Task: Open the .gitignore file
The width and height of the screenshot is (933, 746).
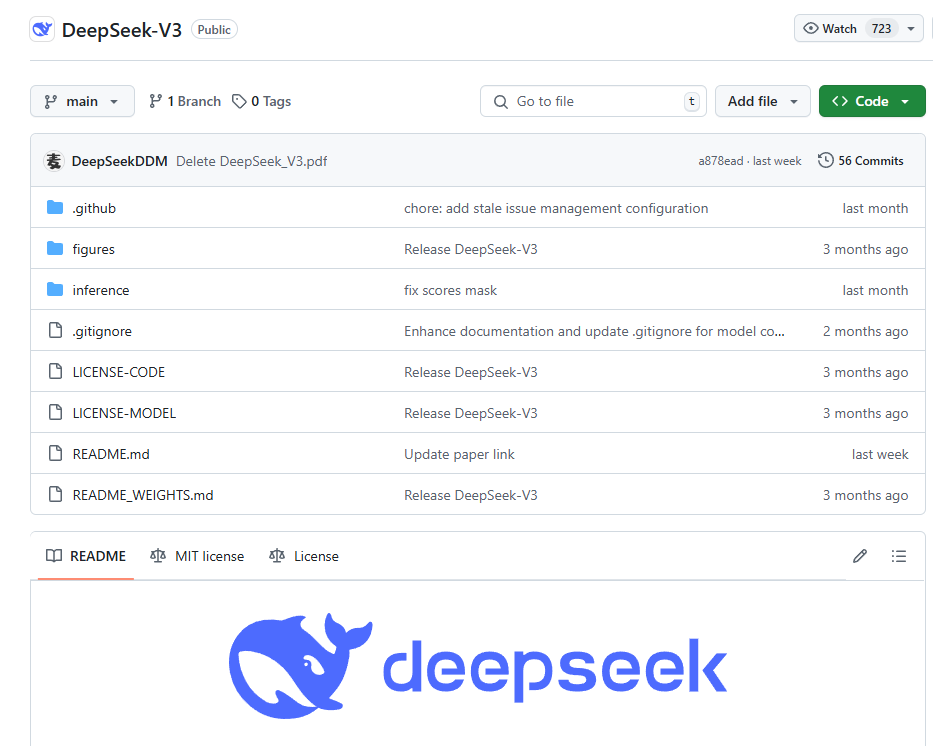Action: click(x=102, y=331)
